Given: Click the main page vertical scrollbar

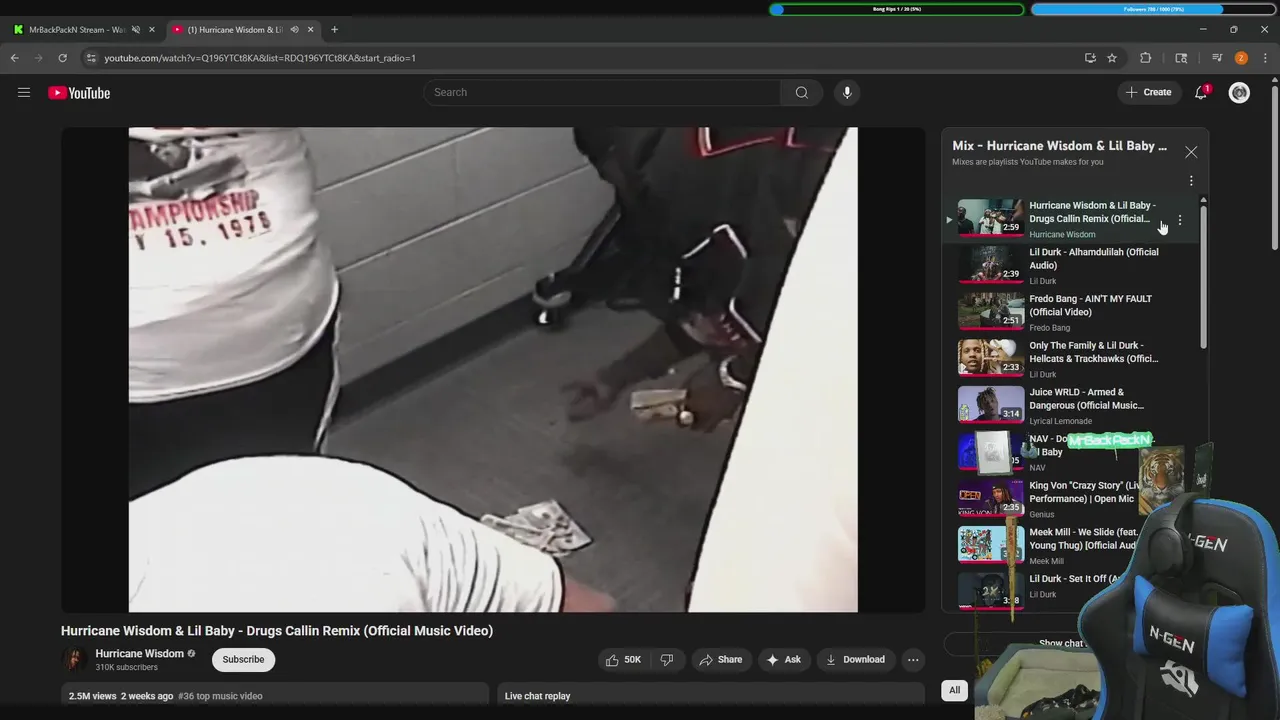Looking at the screenshot, I should click(1274, 170).
